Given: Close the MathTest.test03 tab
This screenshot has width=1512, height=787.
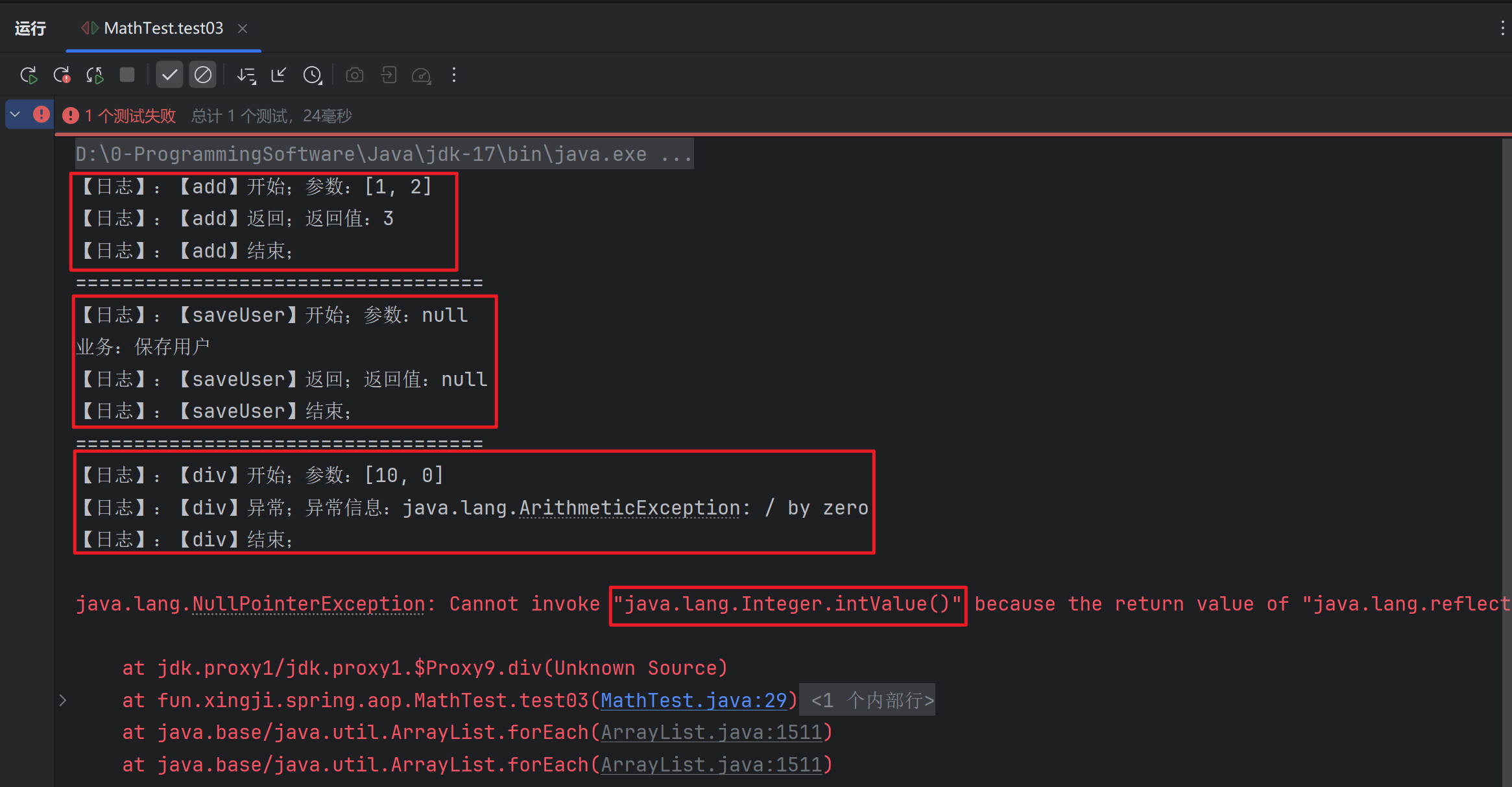Looking at the screenshot, I should click(x=243, y=29).
